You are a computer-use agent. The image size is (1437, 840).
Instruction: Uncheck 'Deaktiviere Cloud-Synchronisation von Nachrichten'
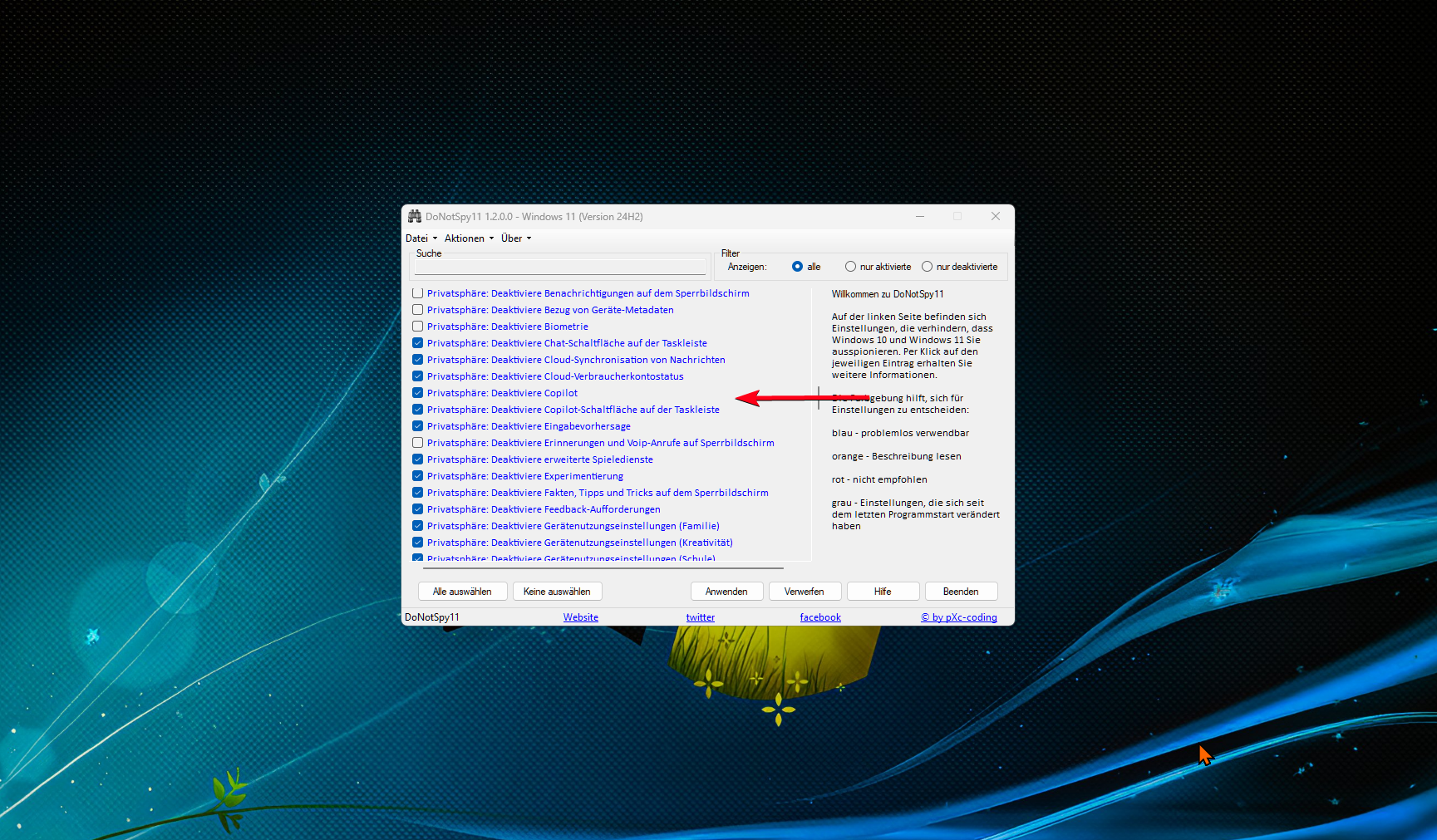[x=418, y=360]
